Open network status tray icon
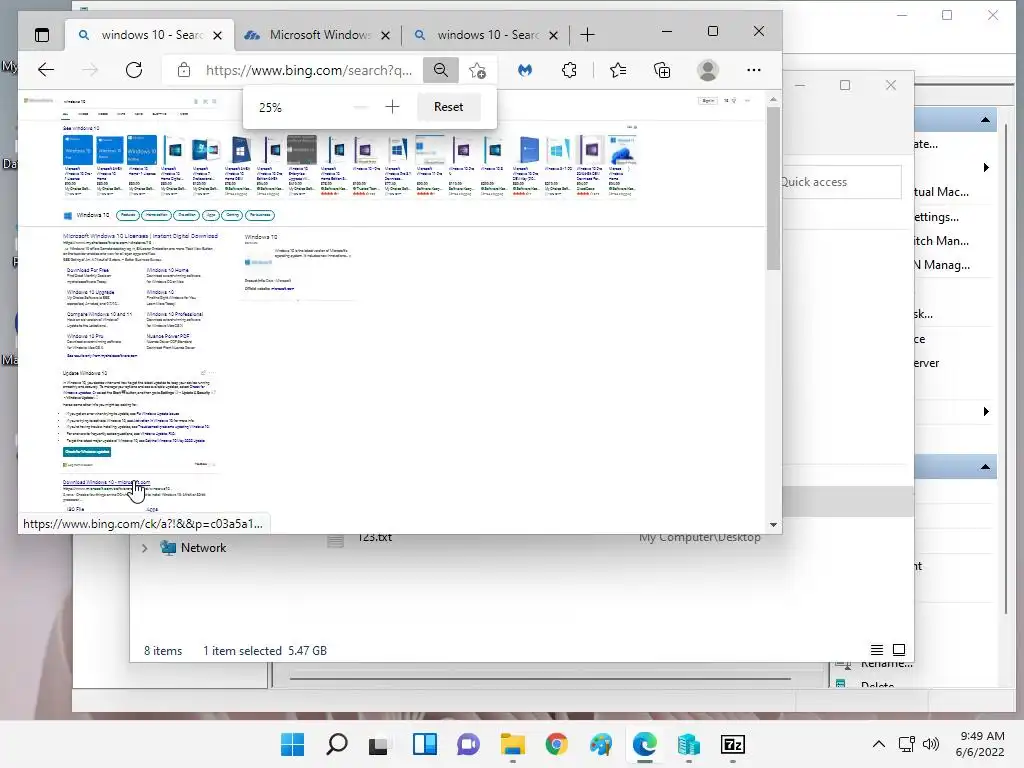This screenshot has height=768, width=1024. click(906, 744)
